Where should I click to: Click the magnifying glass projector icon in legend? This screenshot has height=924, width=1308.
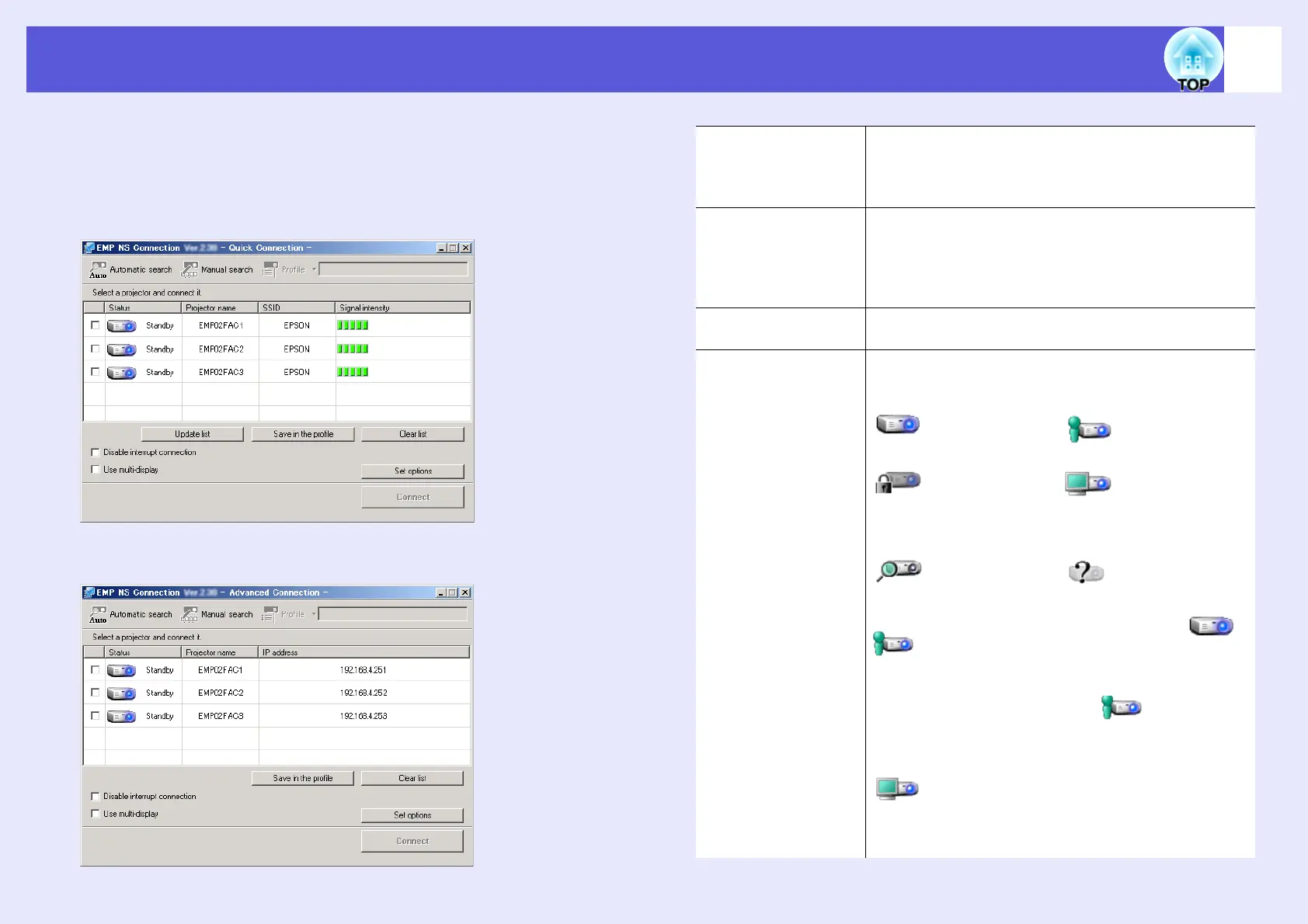(899, 571)
